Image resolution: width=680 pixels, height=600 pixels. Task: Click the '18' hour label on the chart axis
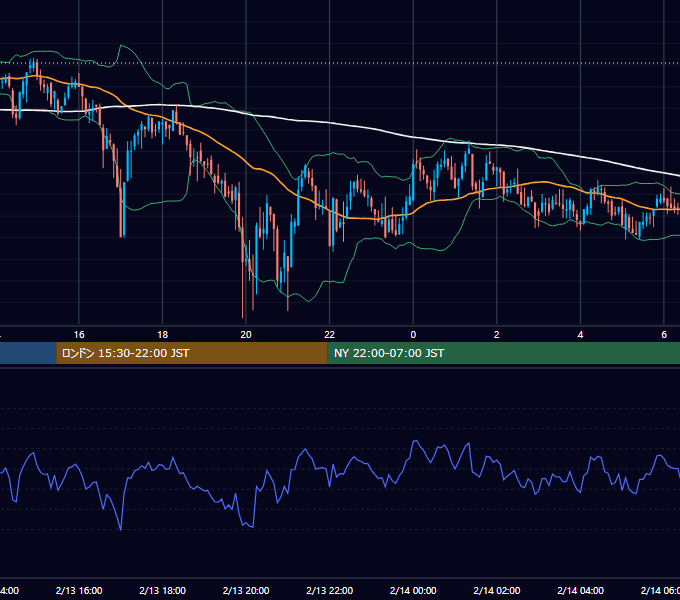click(x=163, y=335)
